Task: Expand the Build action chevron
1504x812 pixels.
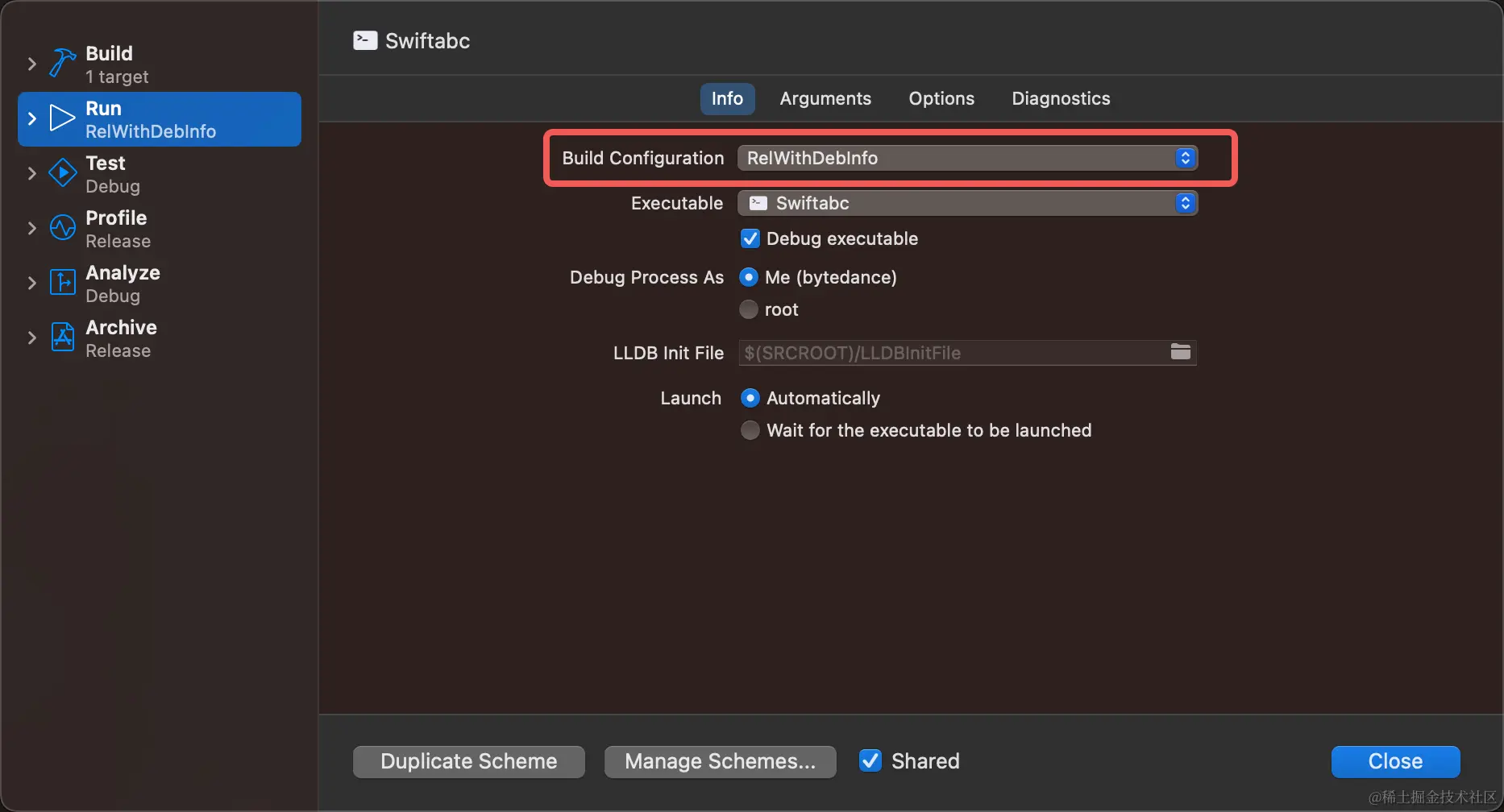Action: click(32, 64)
